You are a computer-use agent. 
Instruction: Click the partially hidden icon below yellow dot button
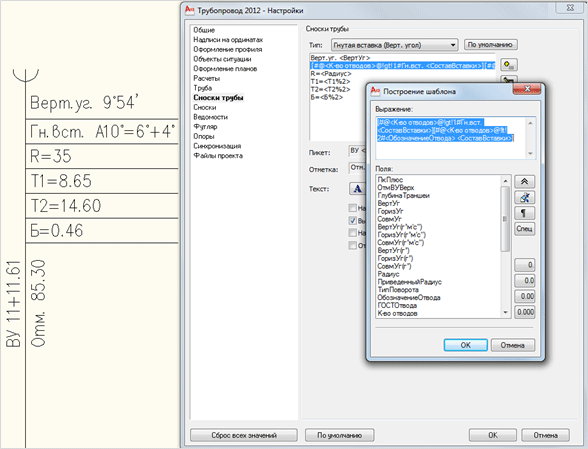(x=509, y=79)
